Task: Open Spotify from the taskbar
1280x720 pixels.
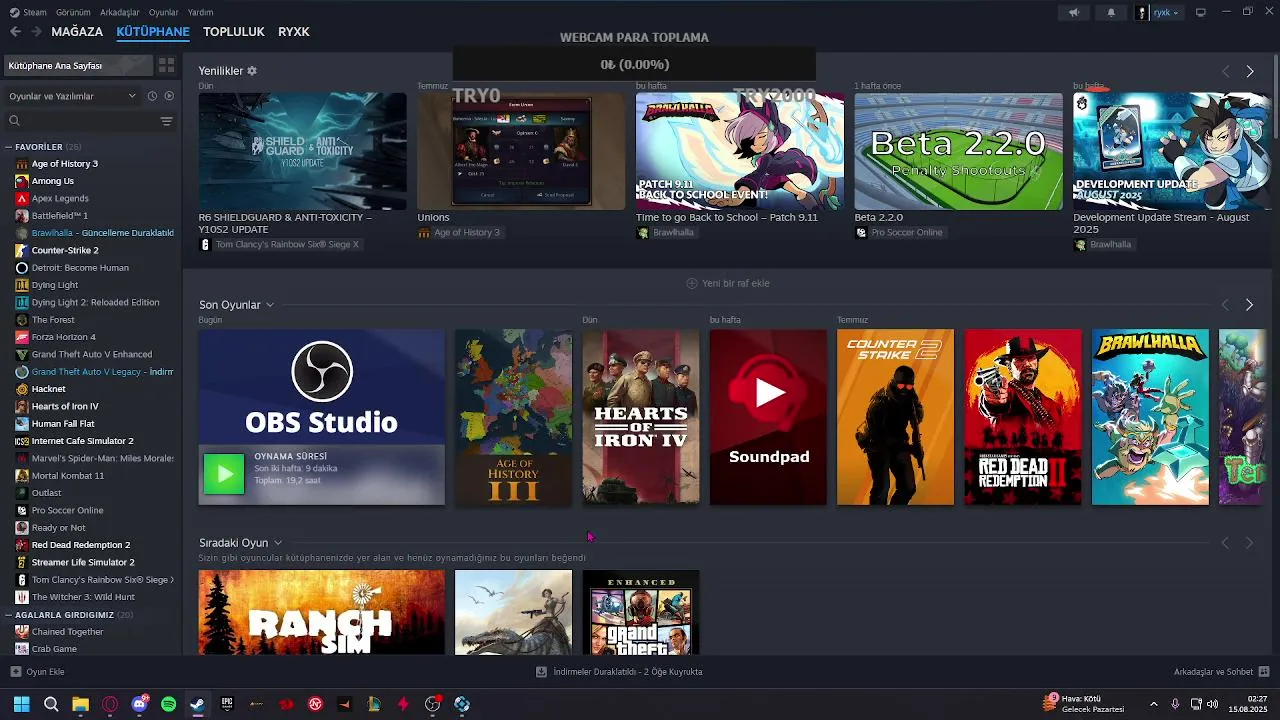Action: click(168, 704)
